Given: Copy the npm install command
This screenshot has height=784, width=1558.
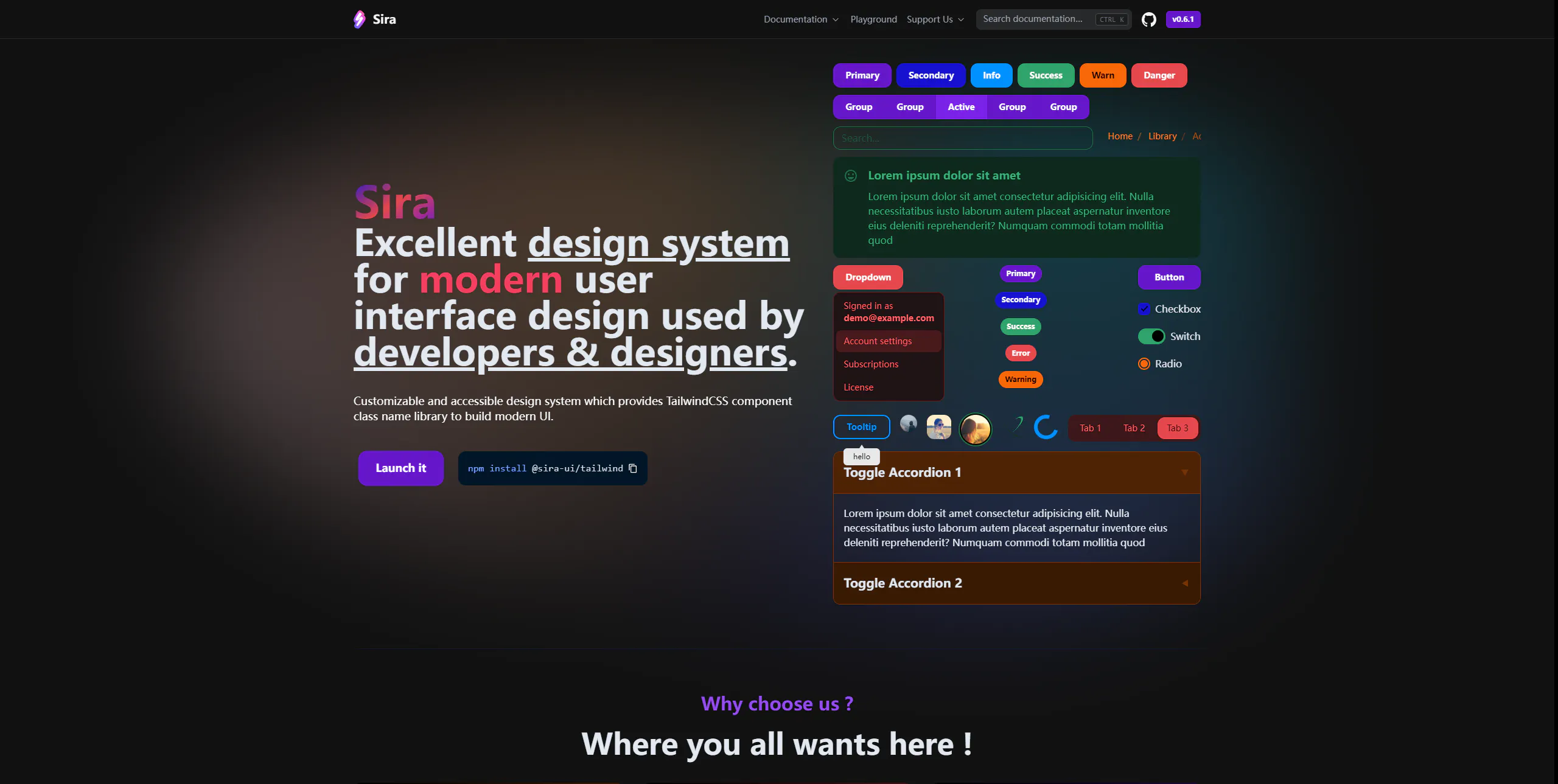Looking at the screenshot, I should click(633, 468).
